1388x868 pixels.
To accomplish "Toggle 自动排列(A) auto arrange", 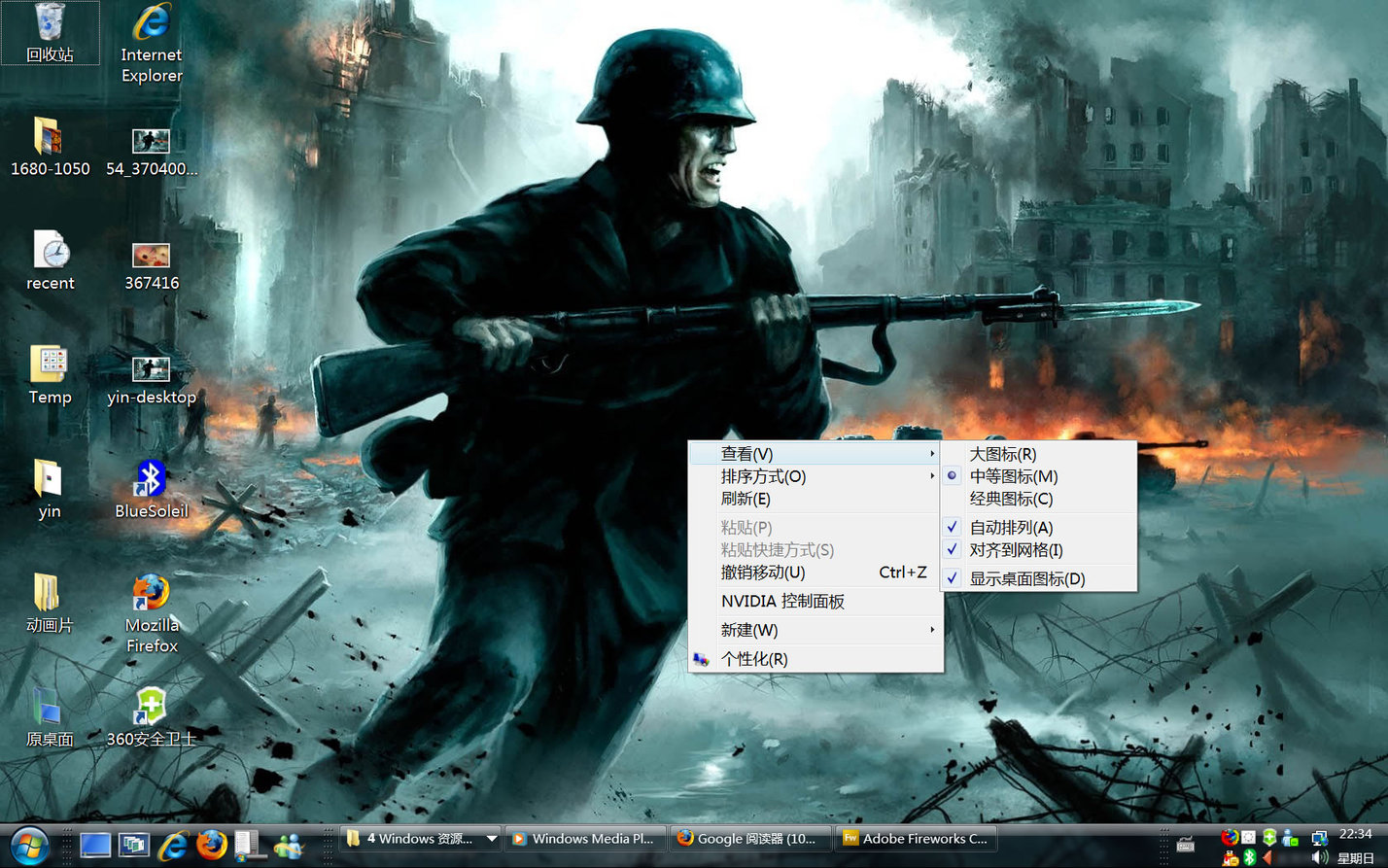I will (1038, 527).
